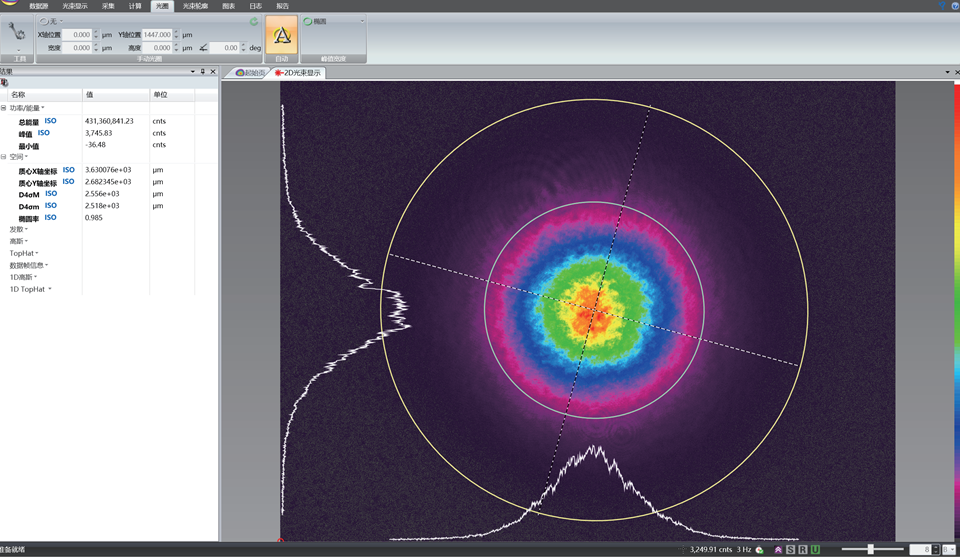Click ISO badge next to 质心X轴坐标

69,170
